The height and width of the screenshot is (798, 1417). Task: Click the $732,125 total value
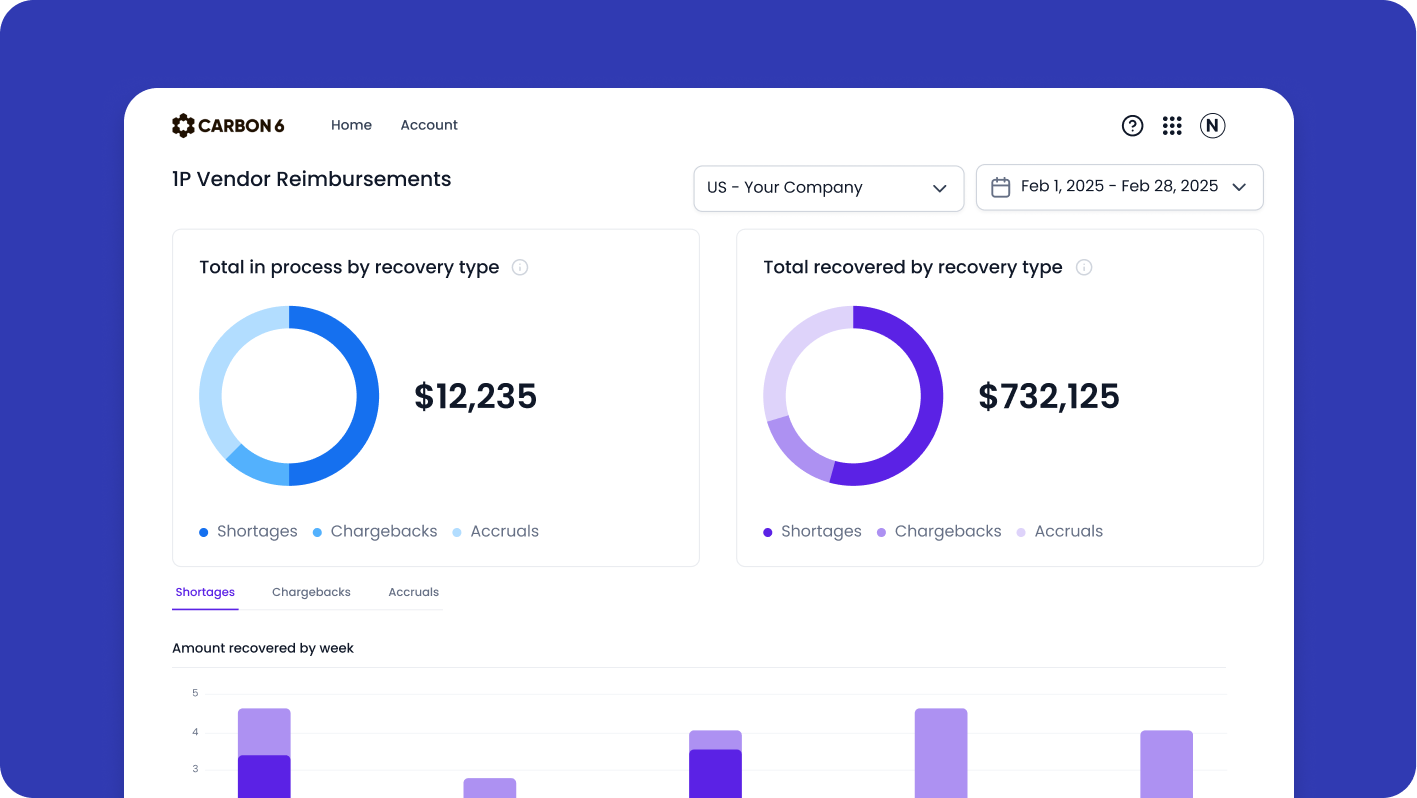click(x=1049, y=396)
